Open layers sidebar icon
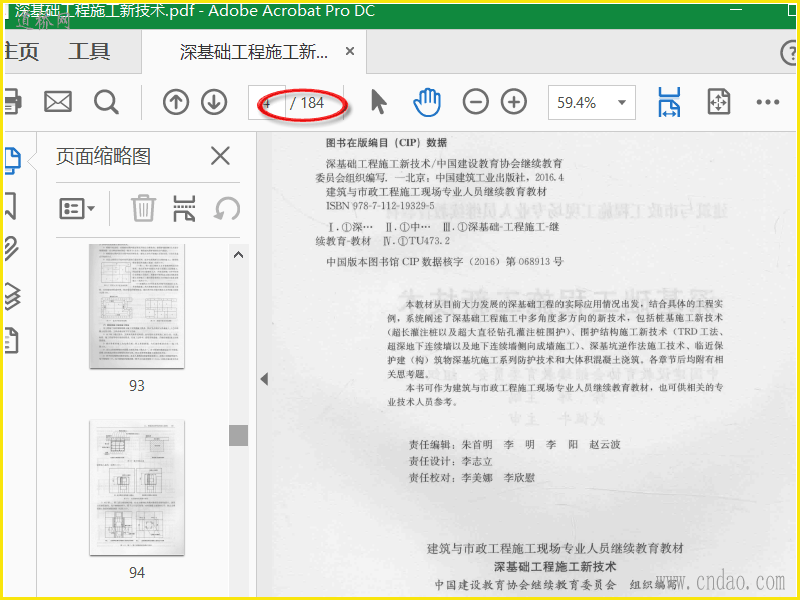This screenshot has height=600, width=800. pos(12,296)
